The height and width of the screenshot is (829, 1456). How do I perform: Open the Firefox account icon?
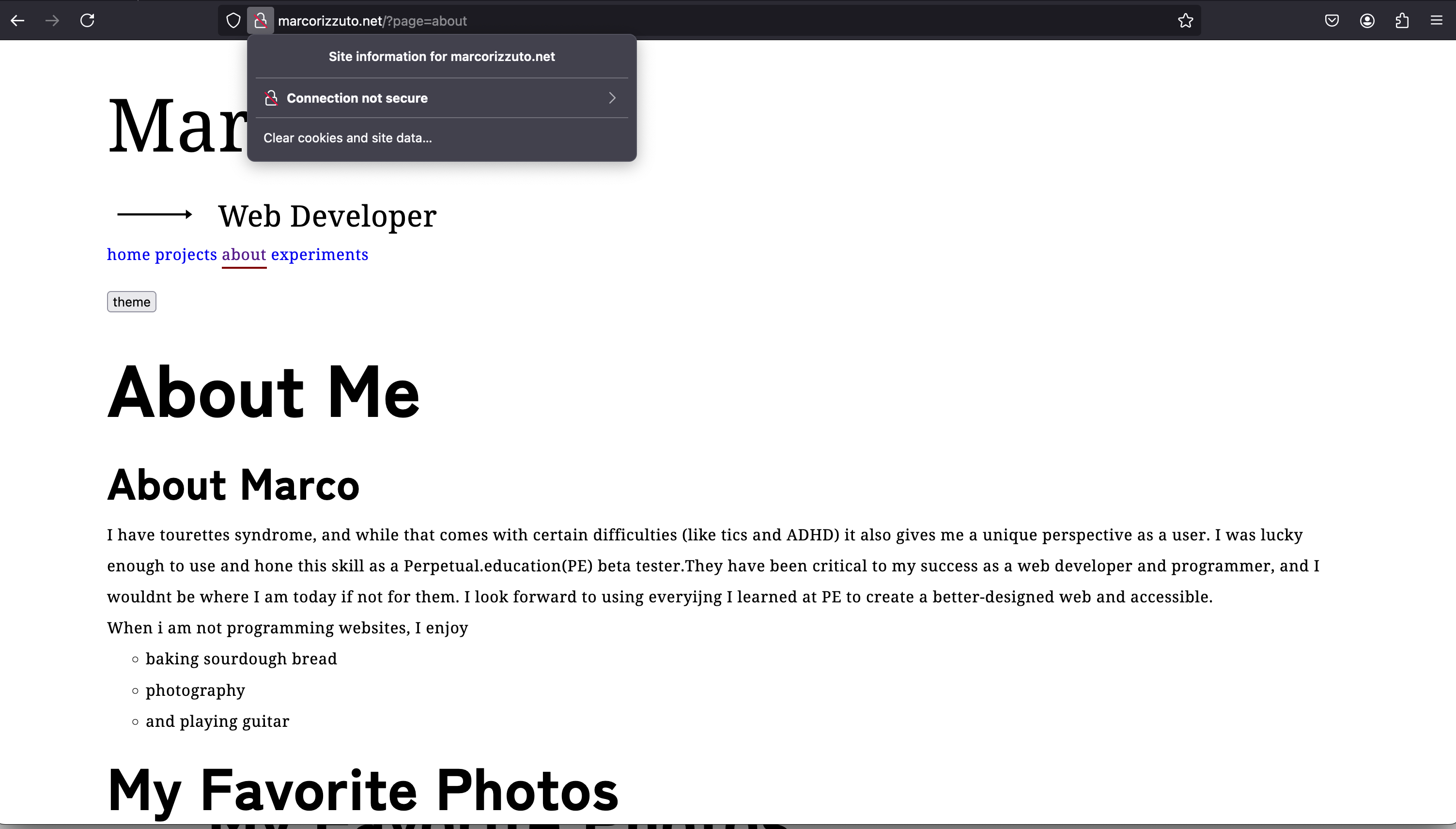(1366, 21)
